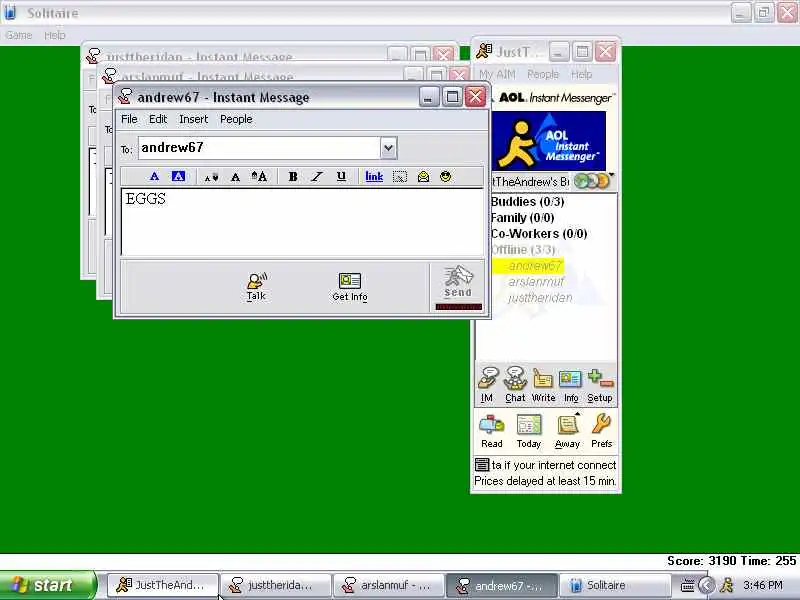Click the IM icon in the buddy list
This screenshot has height=600, width=800.
click(487, 385)
